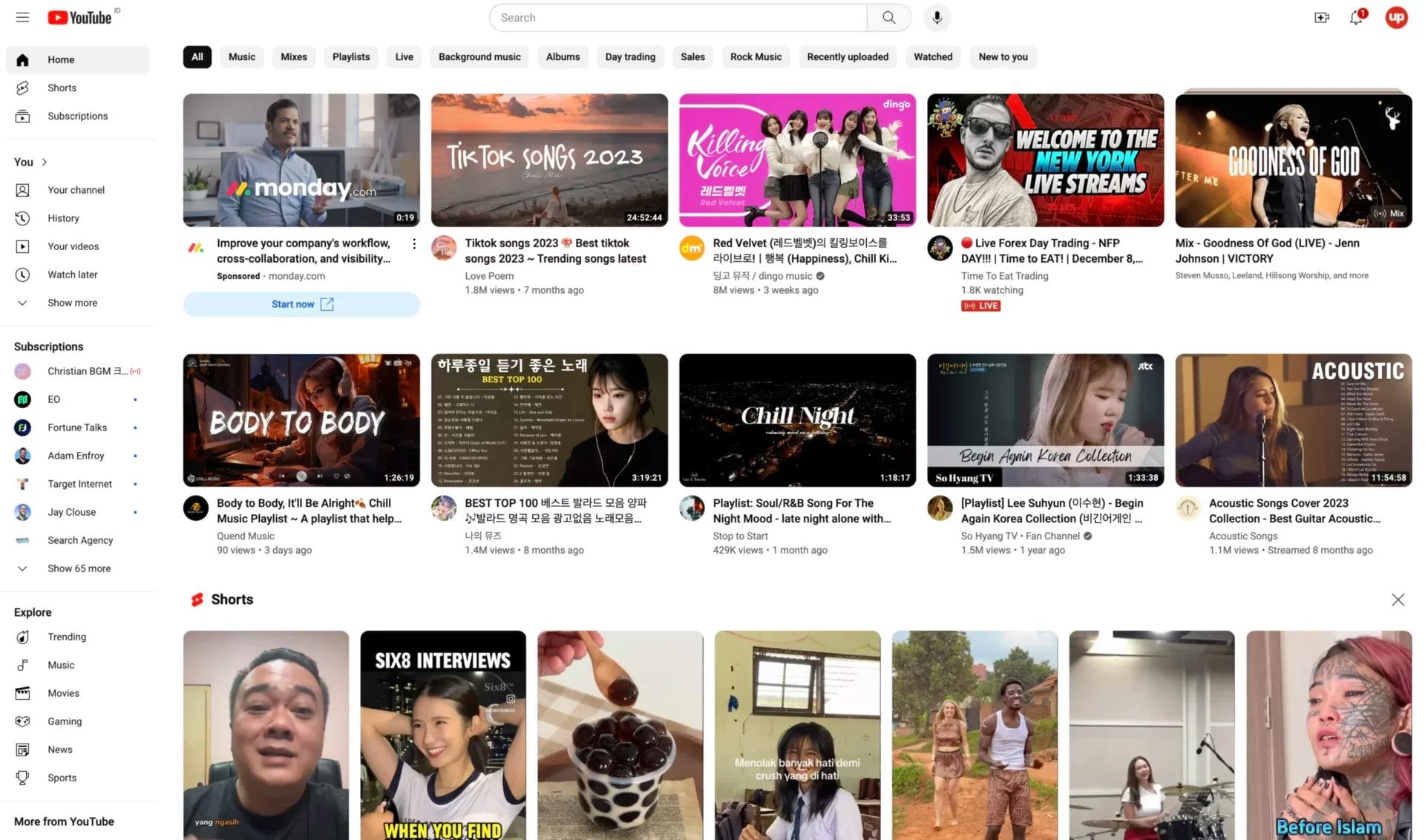The height and width of the screenshot is (840, 1425).
Task: Open your watch History
Action: [x=63, y=217]
